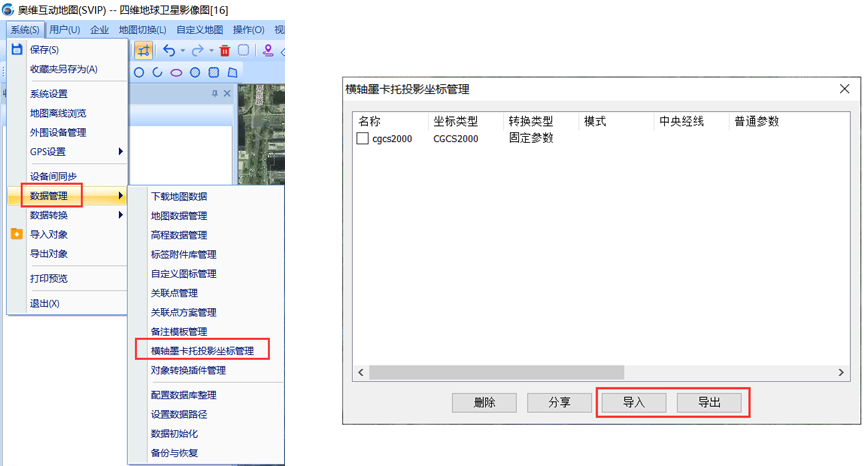Click the 导出 button in dialog
This screenshot has height=466, width=865.
[x=709, y=402]
